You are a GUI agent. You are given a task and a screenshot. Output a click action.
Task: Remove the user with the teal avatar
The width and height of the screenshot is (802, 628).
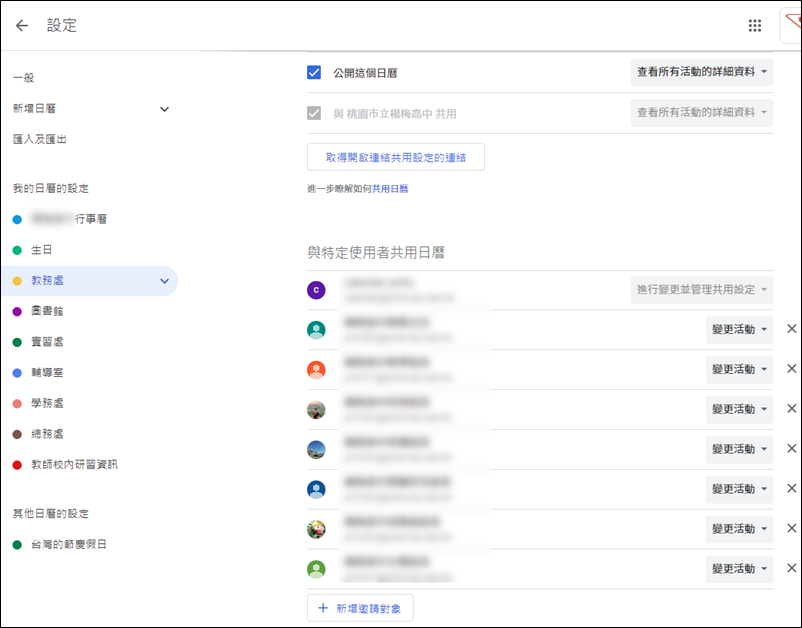(x=791, y=329)
